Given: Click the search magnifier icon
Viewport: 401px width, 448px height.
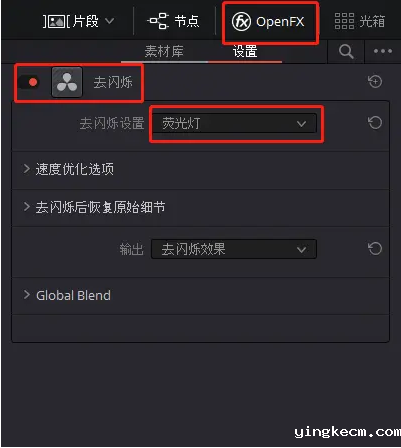Looking at the screenshot, I should pyautogui.click(x=346, y=52).
